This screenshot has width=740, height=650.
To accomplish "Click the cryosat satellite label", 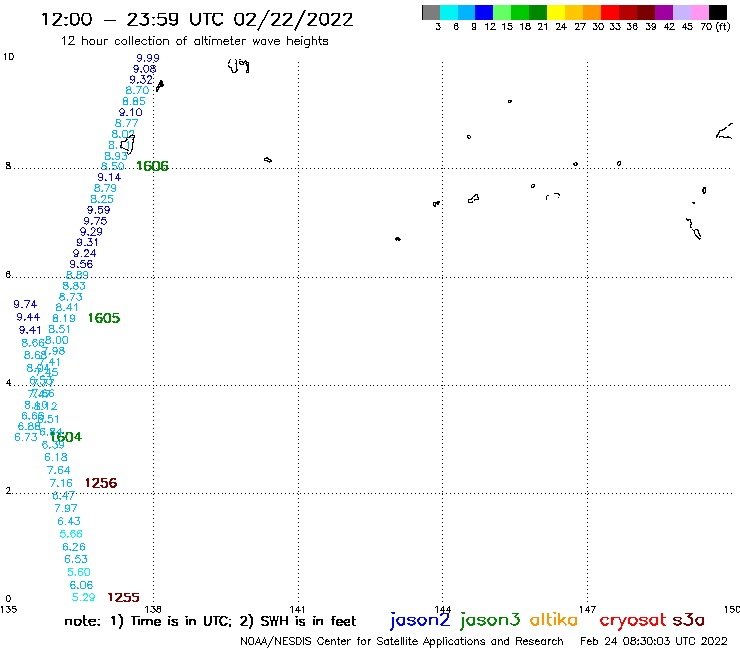I will point(632,620).
